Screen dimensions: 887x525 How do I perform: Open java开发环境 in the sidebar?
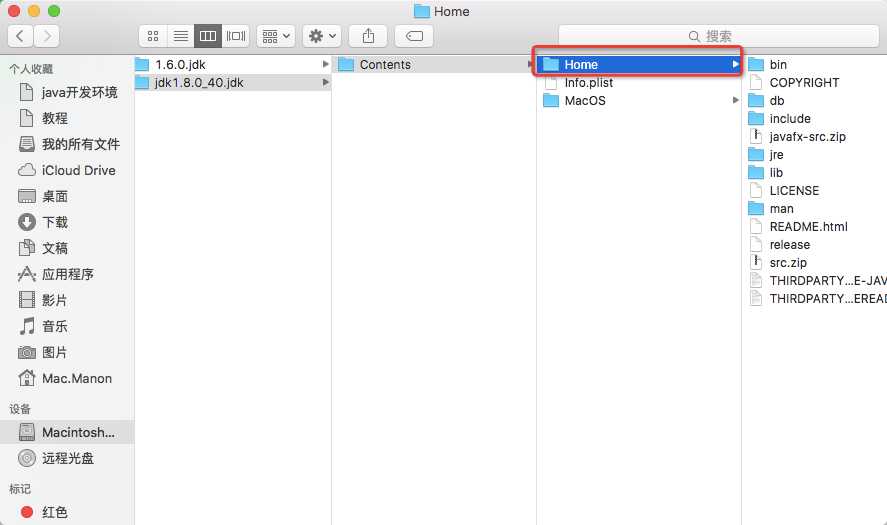[68, 92]
